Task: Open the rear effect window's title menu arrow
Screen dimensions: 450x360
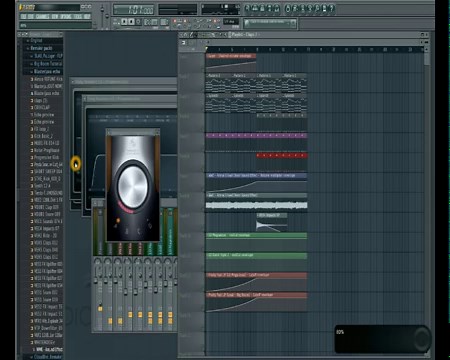Action: (73, 82)
